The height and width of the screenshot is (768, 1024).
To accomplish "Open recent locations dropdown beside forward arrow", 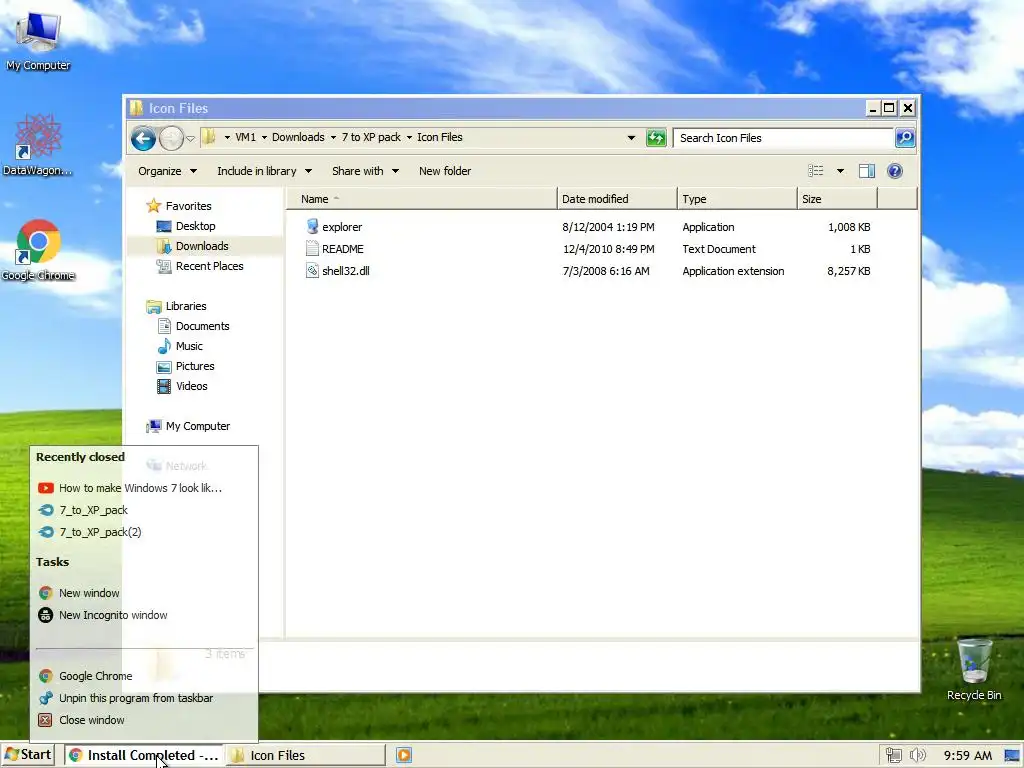I will pyautogui.click(x=190, y=138).
